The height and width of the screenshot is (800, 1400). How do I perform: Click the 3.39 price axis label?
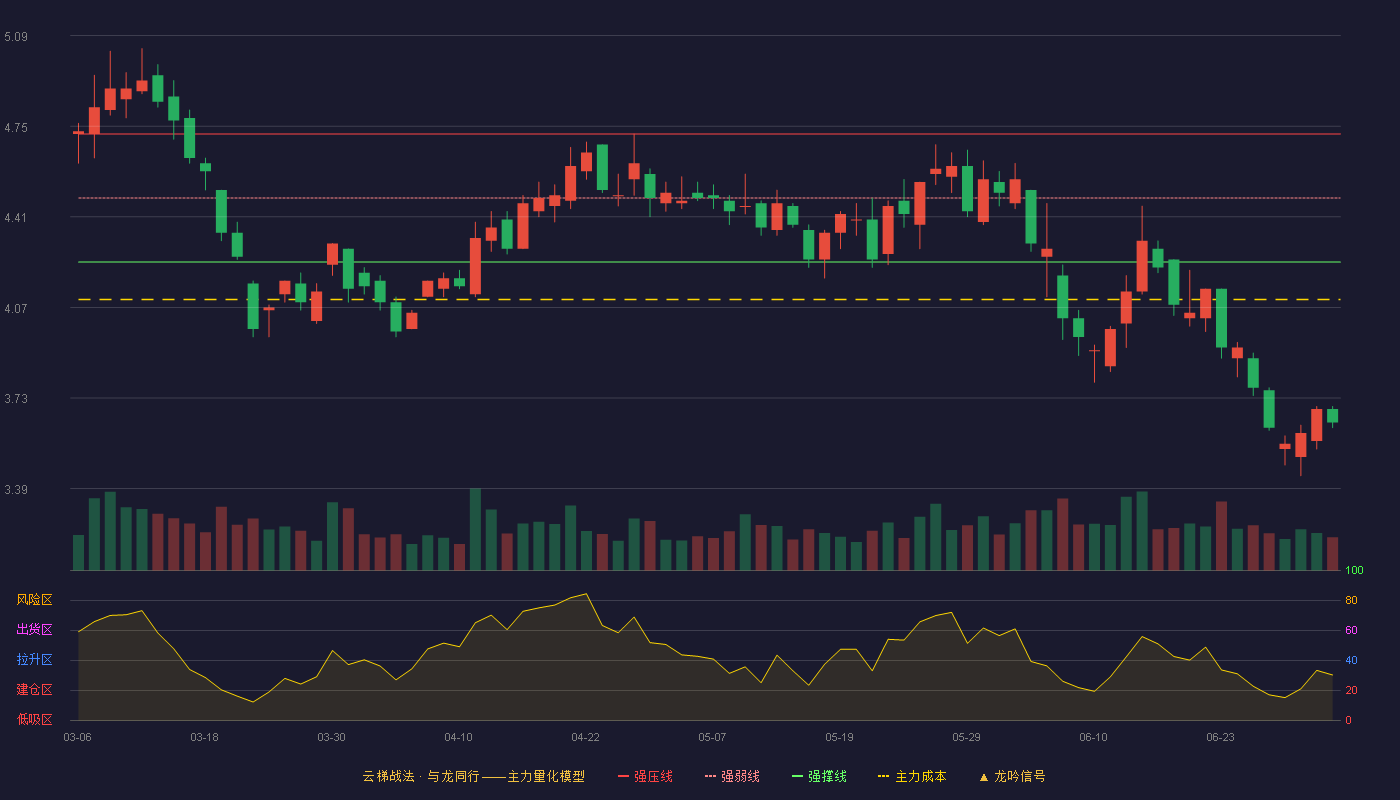16,490
